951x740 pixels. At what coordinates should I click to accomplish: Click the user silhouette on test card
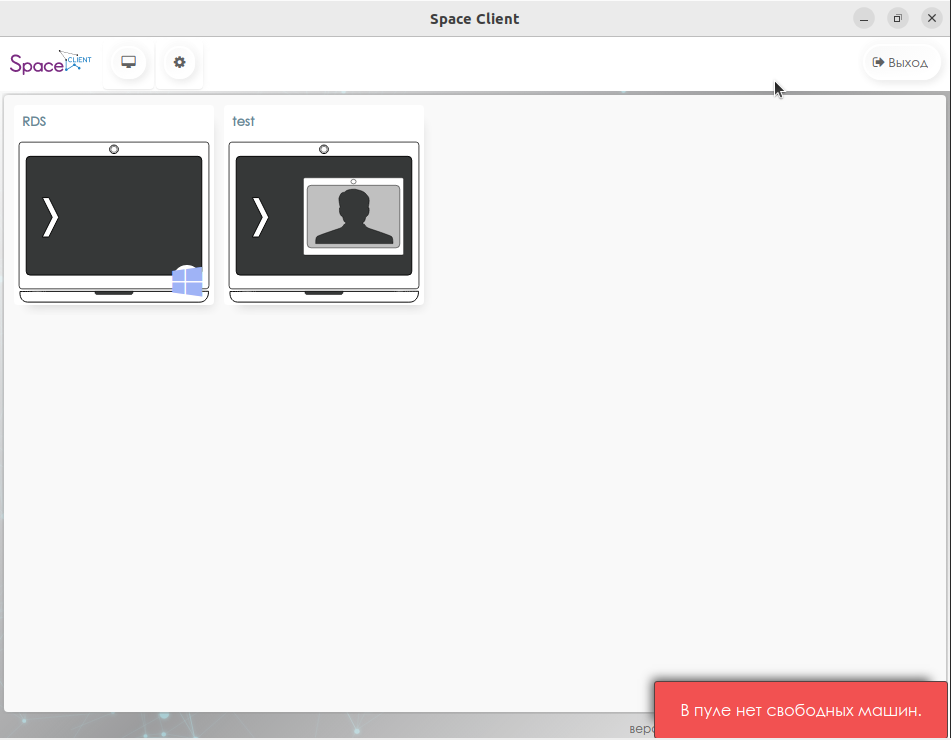coord(353,217)
